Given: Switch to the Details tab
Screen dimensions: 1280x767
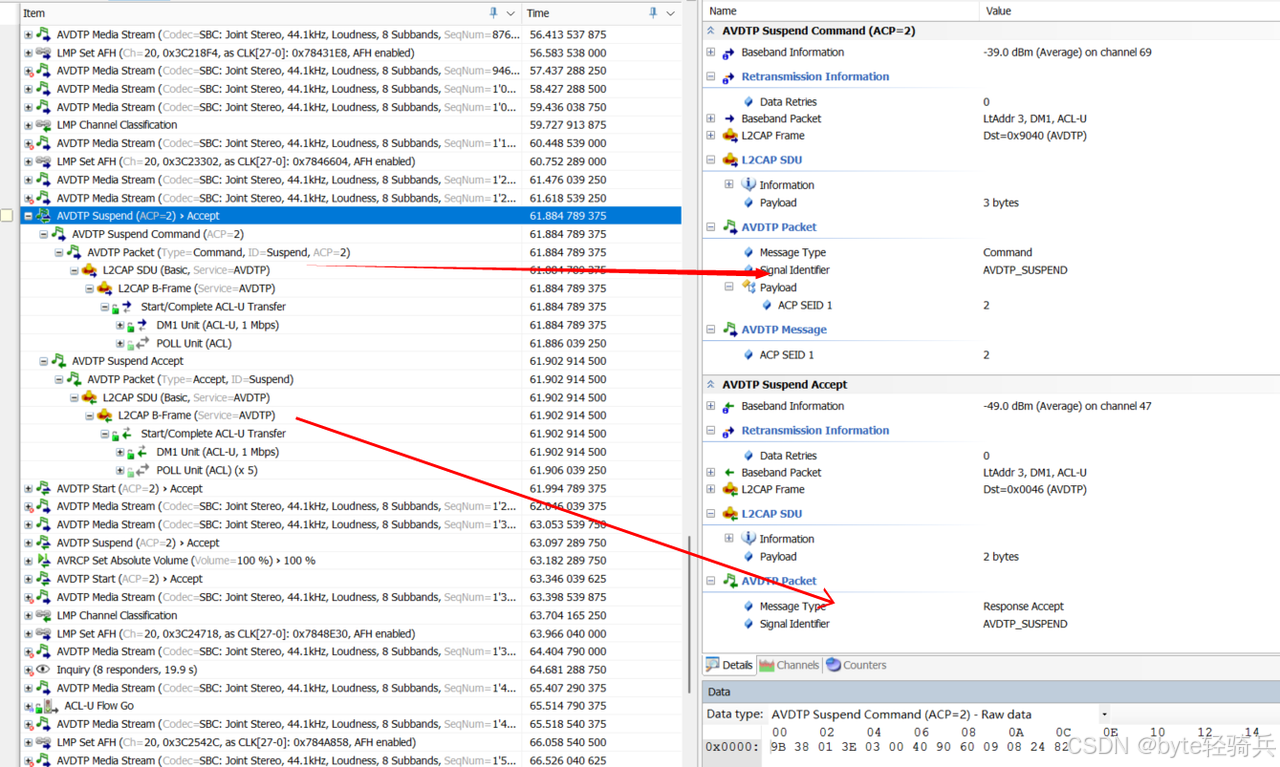Looking at the screenshot, I should click(729, 665).
